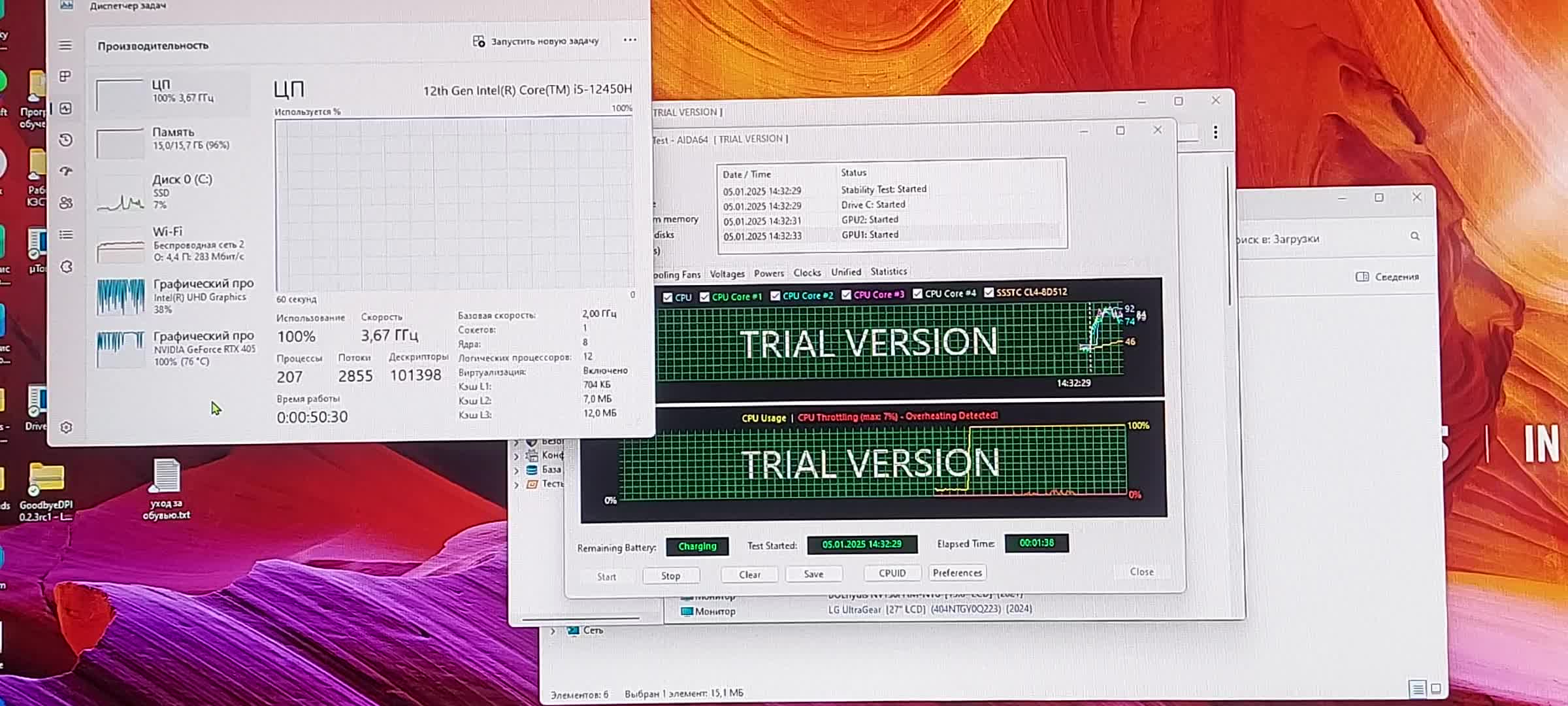
Task: Switch to large thumbnails view icon
Action: click(x=1436, y=688)
